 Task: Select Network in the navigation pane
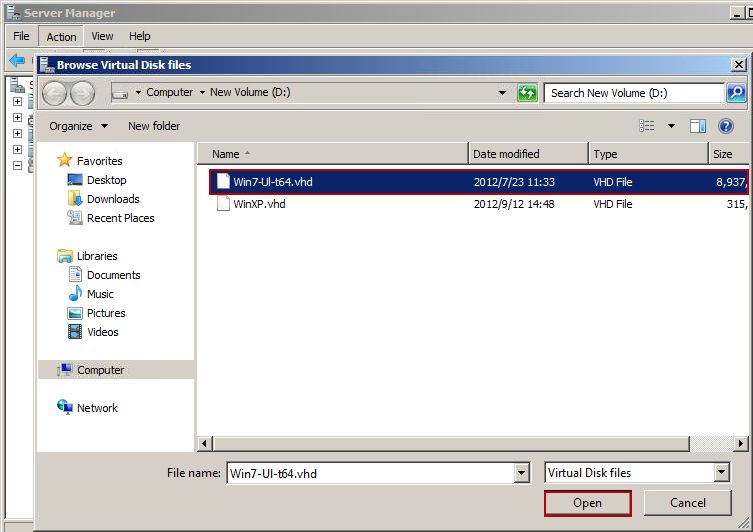coord(87,408)
